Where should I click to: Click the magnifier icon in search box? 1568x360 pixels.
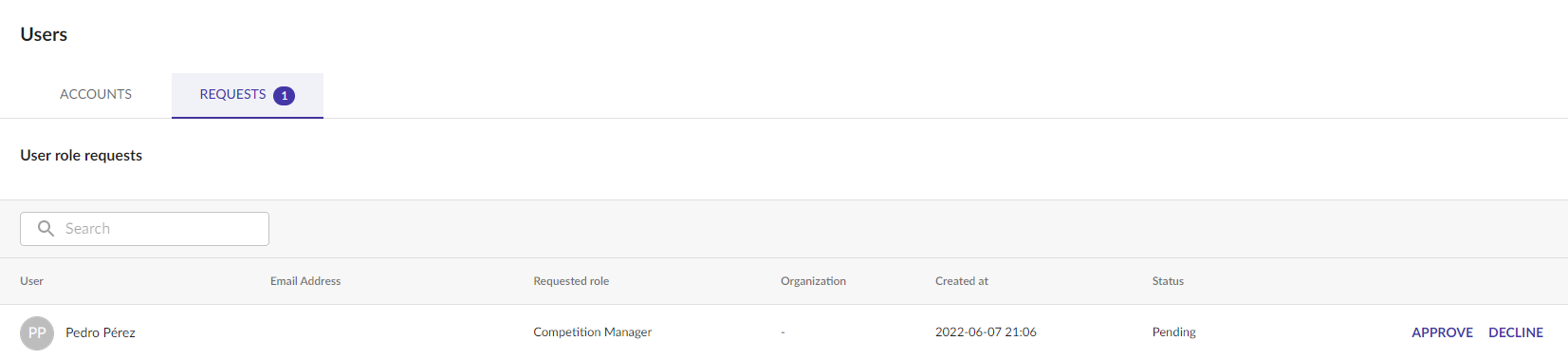tap(46, 228)
